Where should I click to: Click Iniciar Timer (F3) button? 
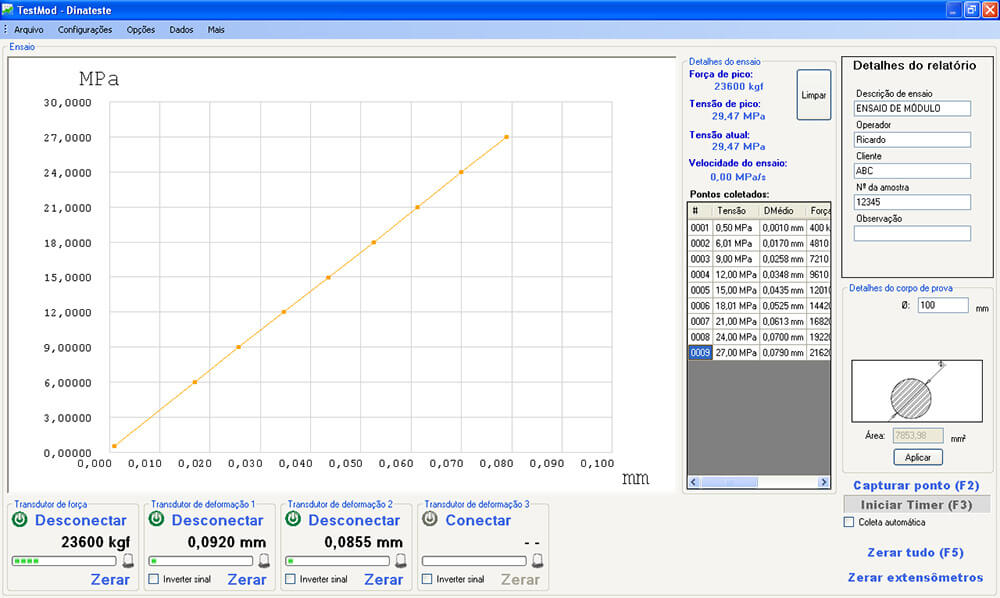(916, 504)
